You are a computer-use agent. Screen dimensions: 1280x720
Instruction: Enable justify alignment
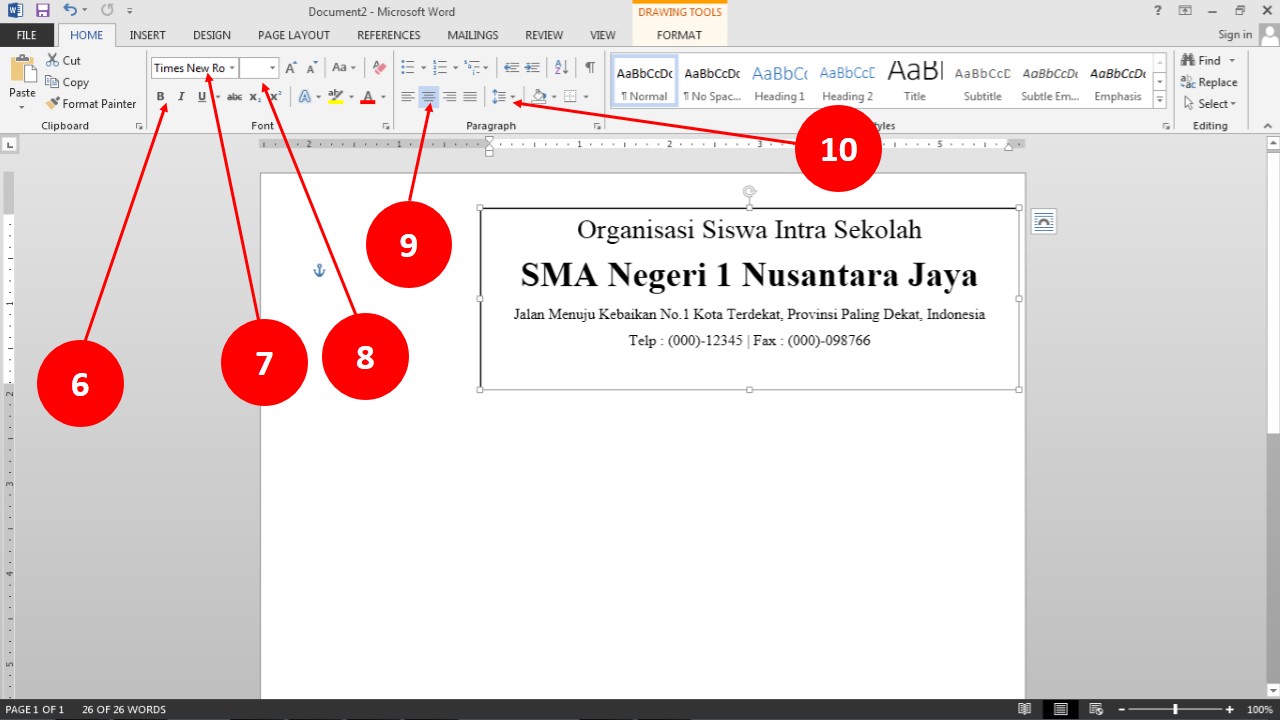pyautogui.click(x=469, y=97)
